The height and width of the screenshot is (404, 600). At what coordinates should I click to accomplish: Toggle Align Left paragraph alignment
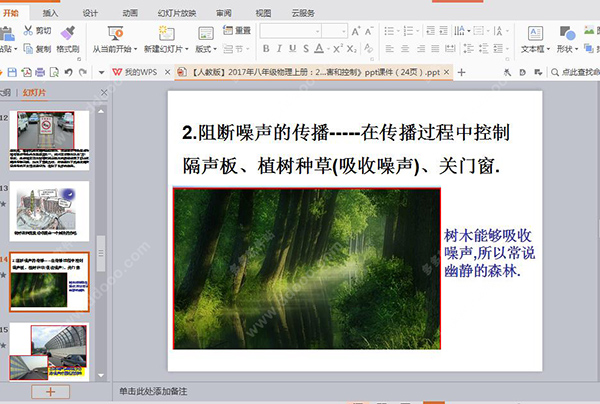click(390, 49)
